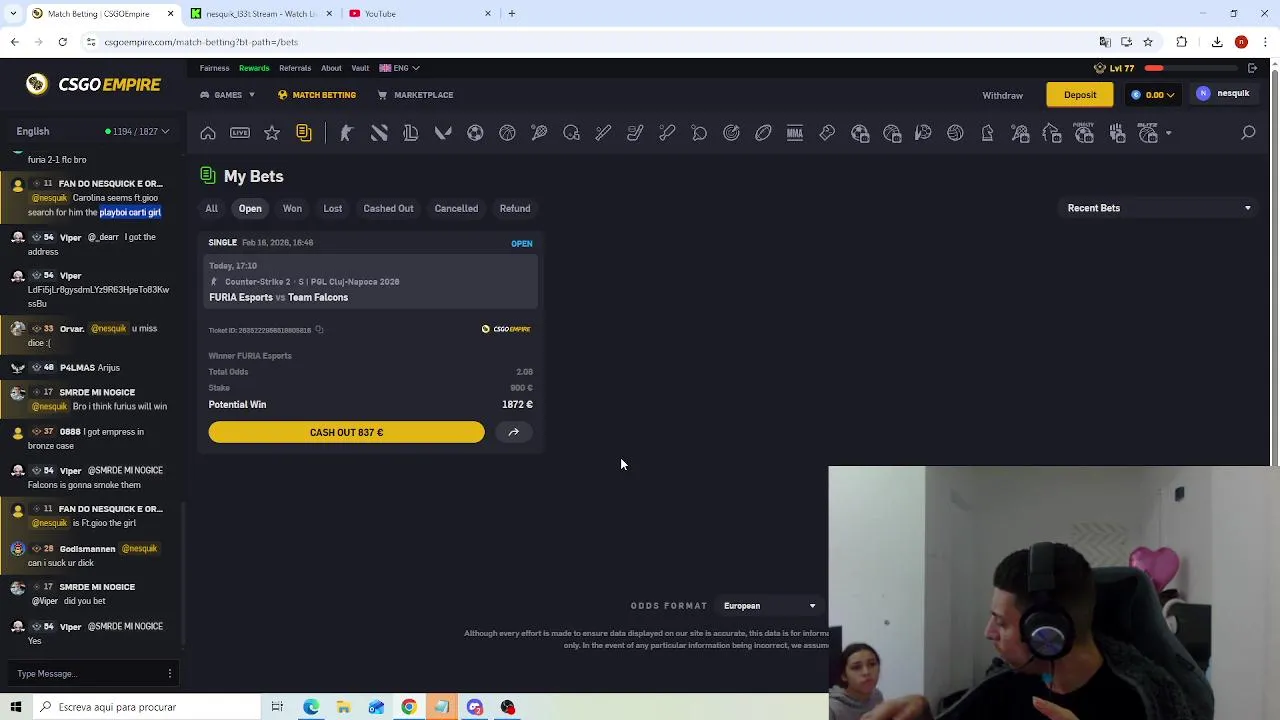Select the highlighted My Bets ticket icon
The image size is (1280, 720).
304,133
